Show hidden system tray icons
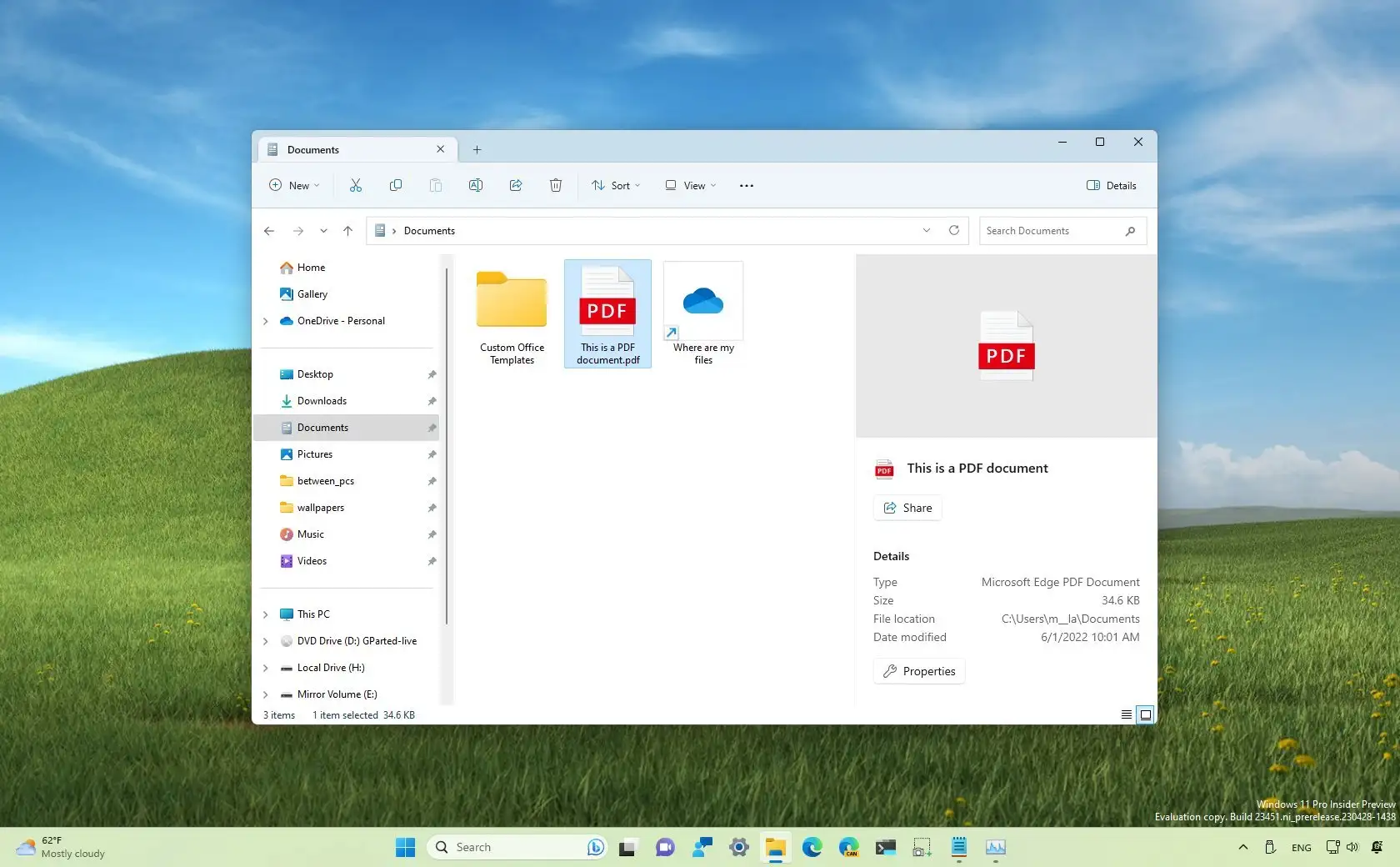This screenshot has height=867, width=1400. pos(1243,847)
